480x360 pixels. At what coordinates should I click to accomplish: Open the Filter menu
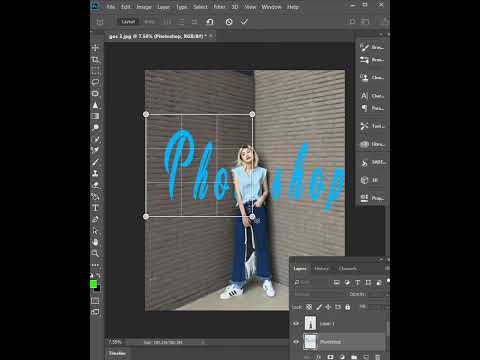coord(219,7)
